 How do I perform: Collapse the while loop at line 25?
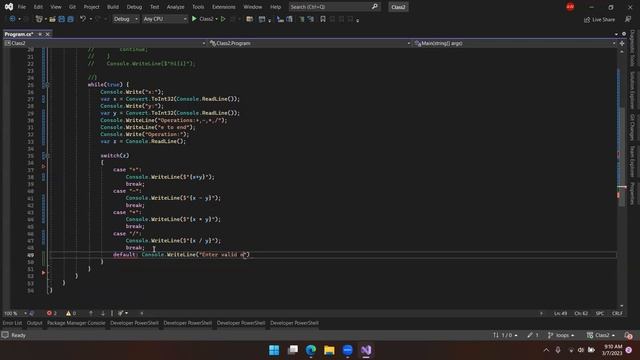pyautogui.click(x=46, y=85)
